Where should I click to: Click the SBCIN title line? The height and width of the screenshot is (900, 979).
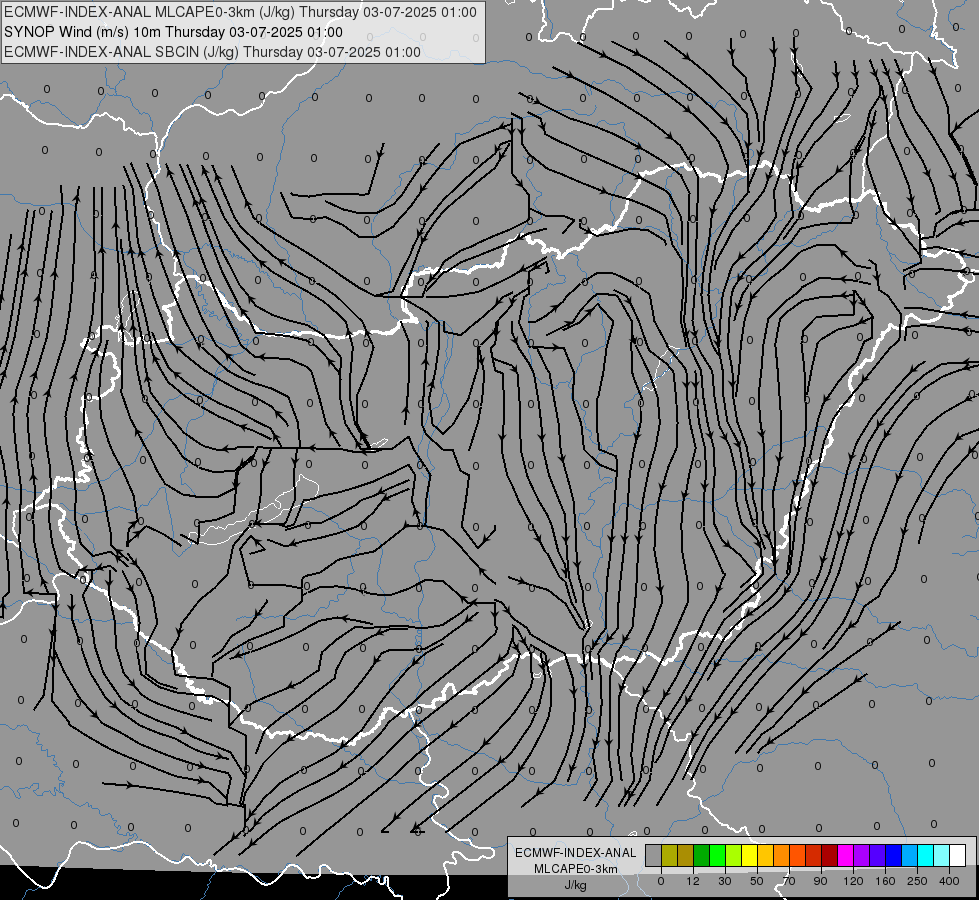(212, 52)
